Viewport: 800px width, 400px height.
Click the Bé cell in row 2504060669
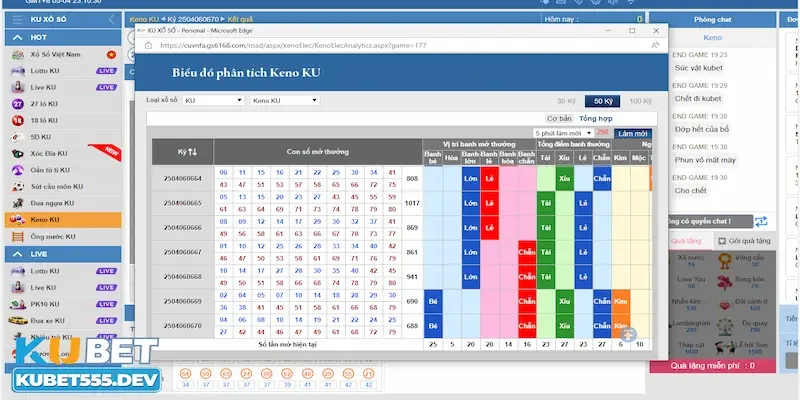pos(433,301)
